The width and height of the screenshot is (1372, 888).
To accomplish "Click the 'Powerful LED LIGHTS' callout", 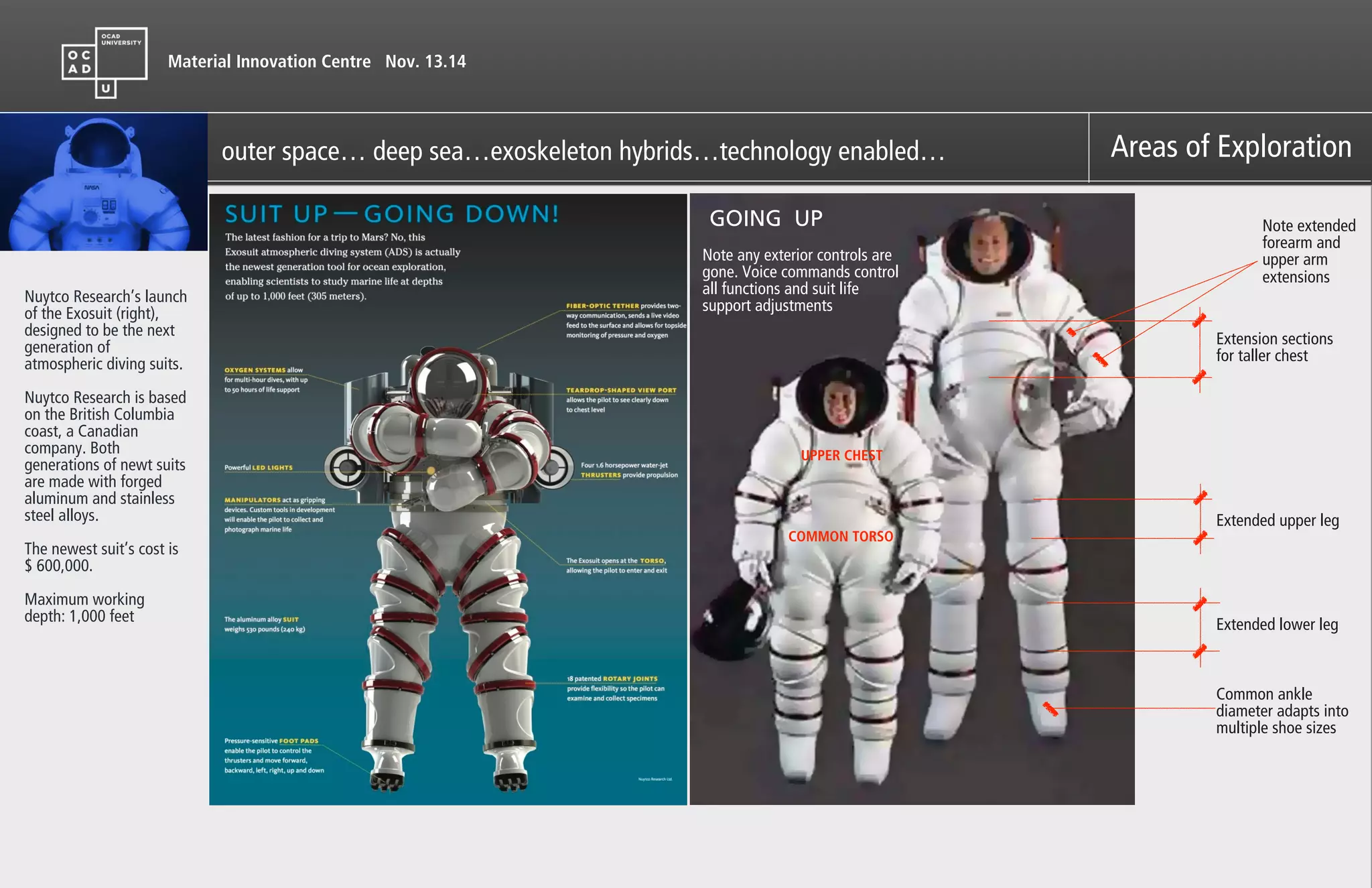I will click(x=259, y=468).
